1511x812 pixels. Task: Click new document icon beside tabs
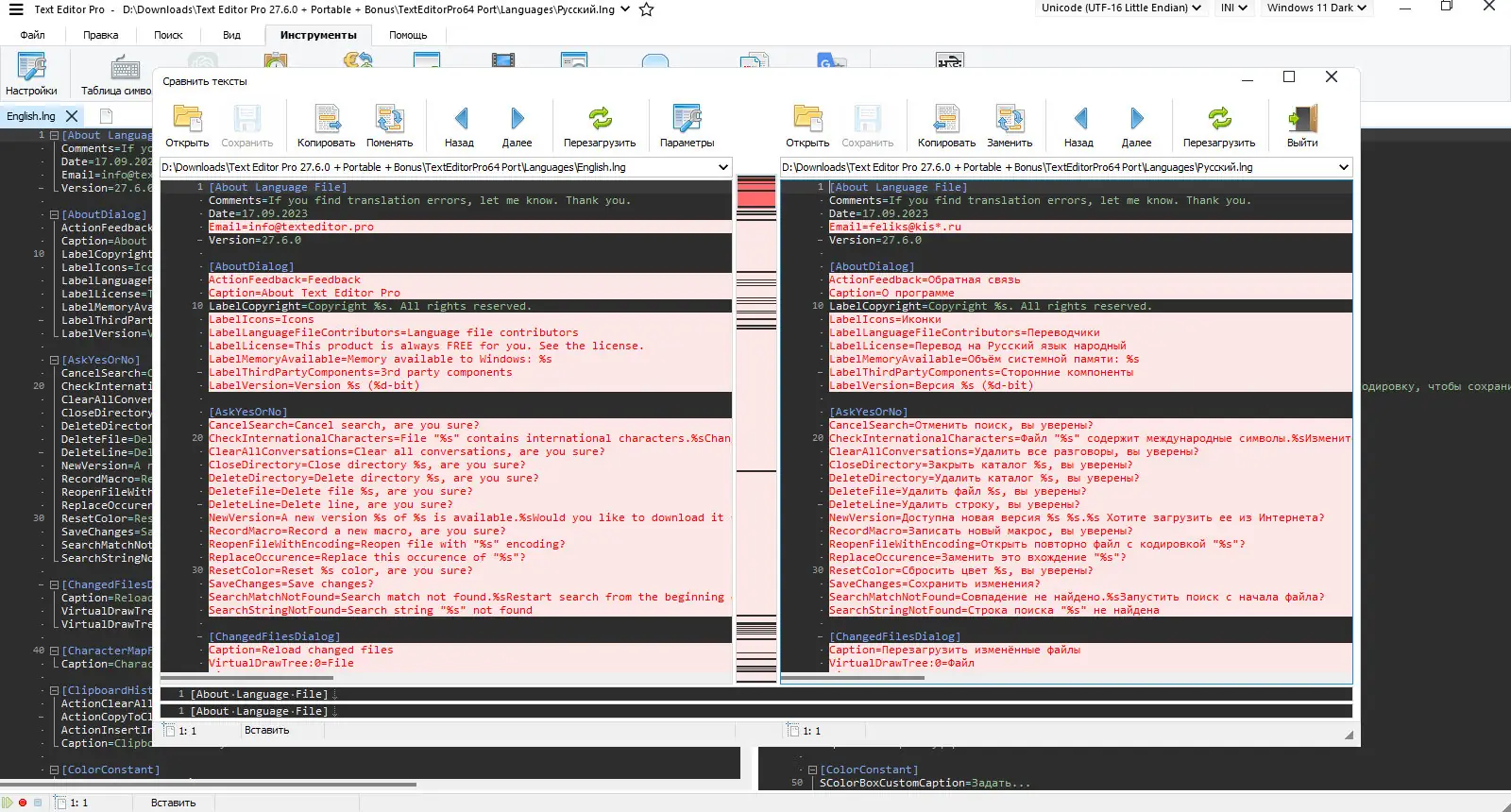[x=106, y=116]
